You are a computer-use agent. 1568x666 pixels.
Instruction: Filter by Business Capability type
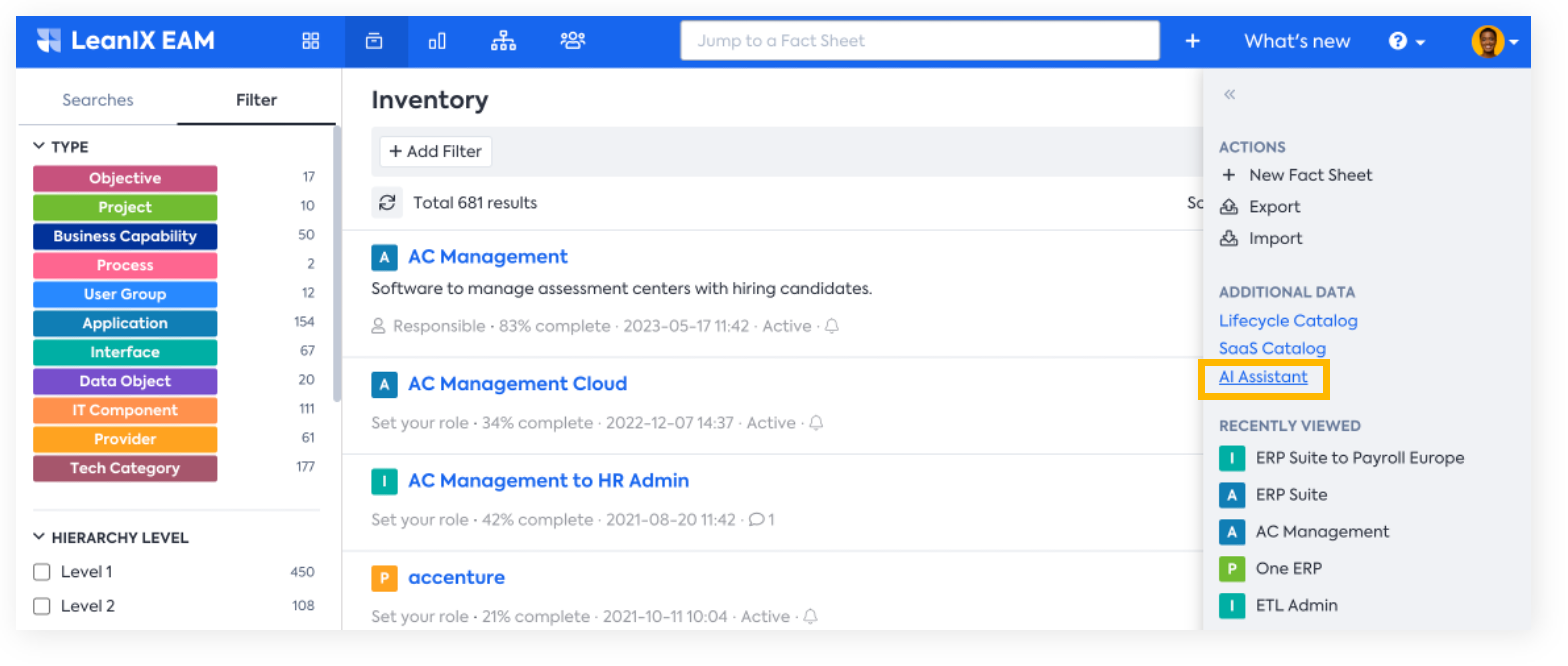click(125, 237)
